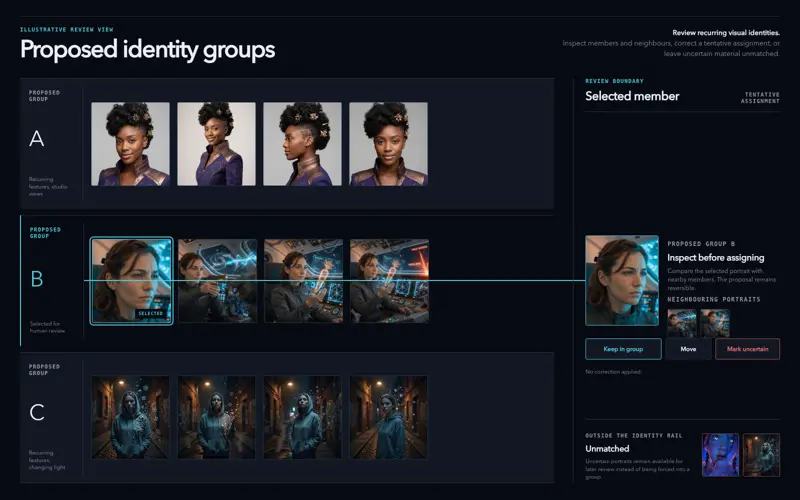Screen dimensions: 800x500
Task: Select the second portrait in group A
Action: tap(216, 144)
